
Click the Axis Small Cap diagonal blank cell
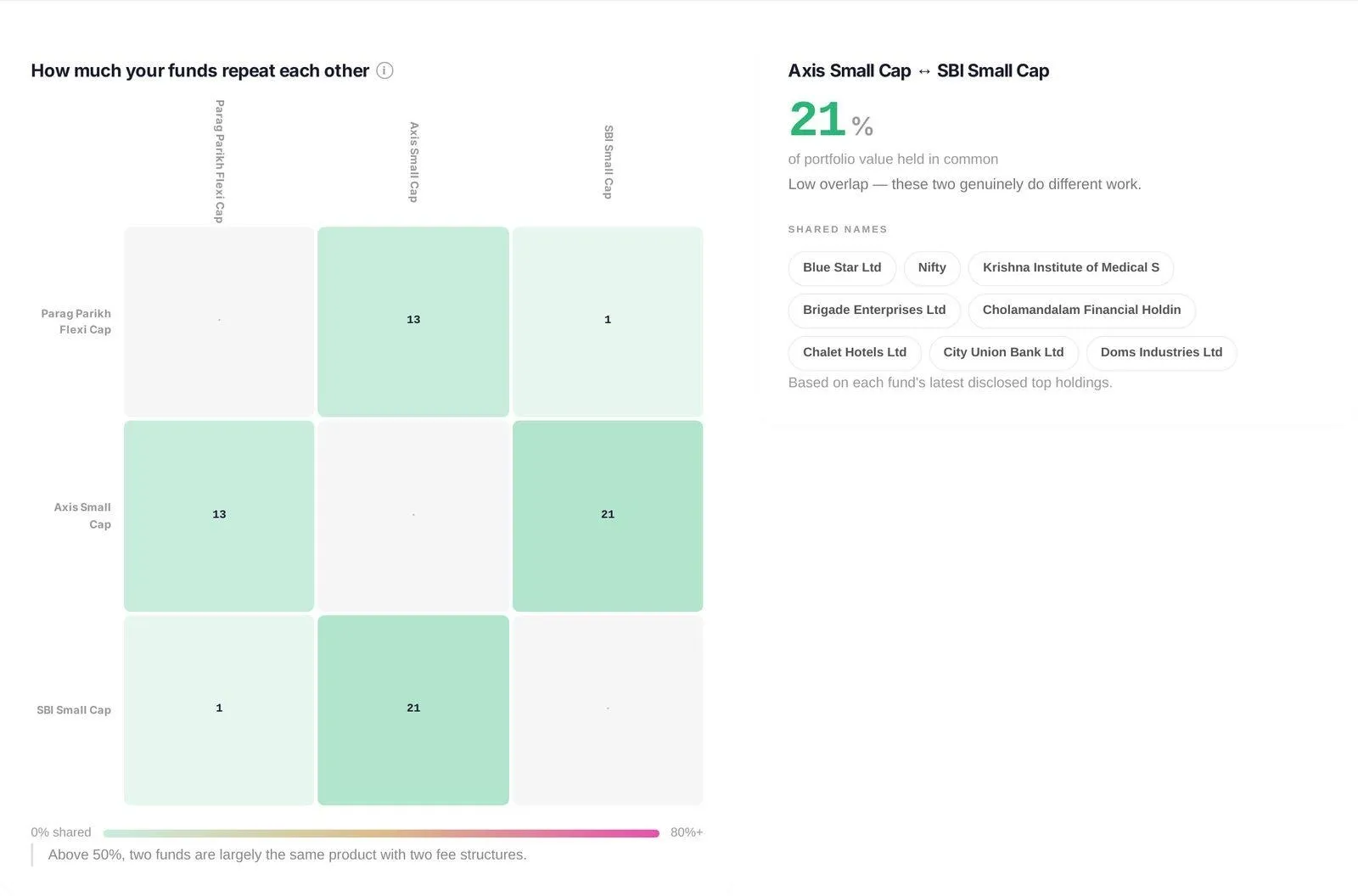tap(413, 516)
